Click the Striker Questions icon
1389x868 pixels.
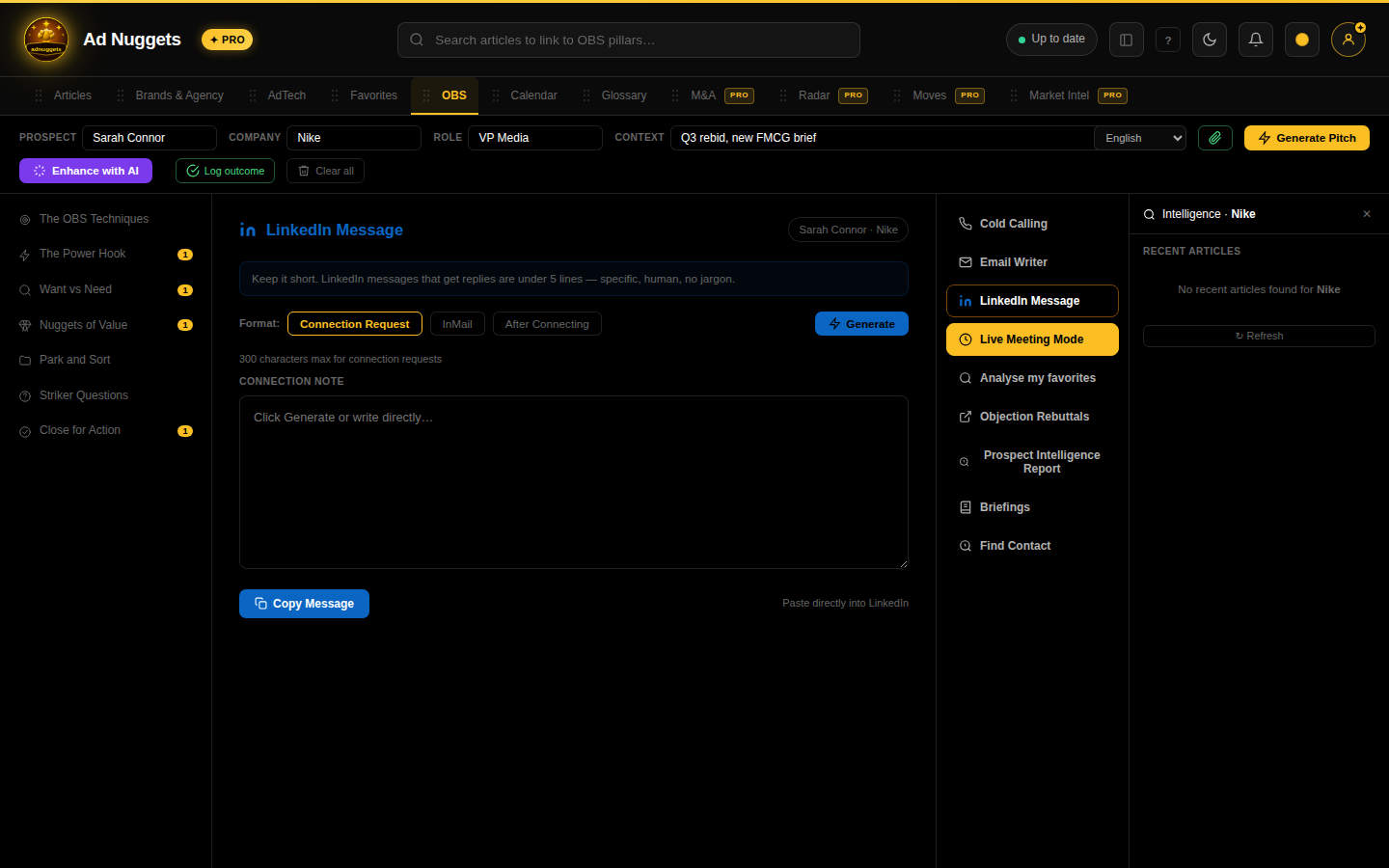point(25,396)
